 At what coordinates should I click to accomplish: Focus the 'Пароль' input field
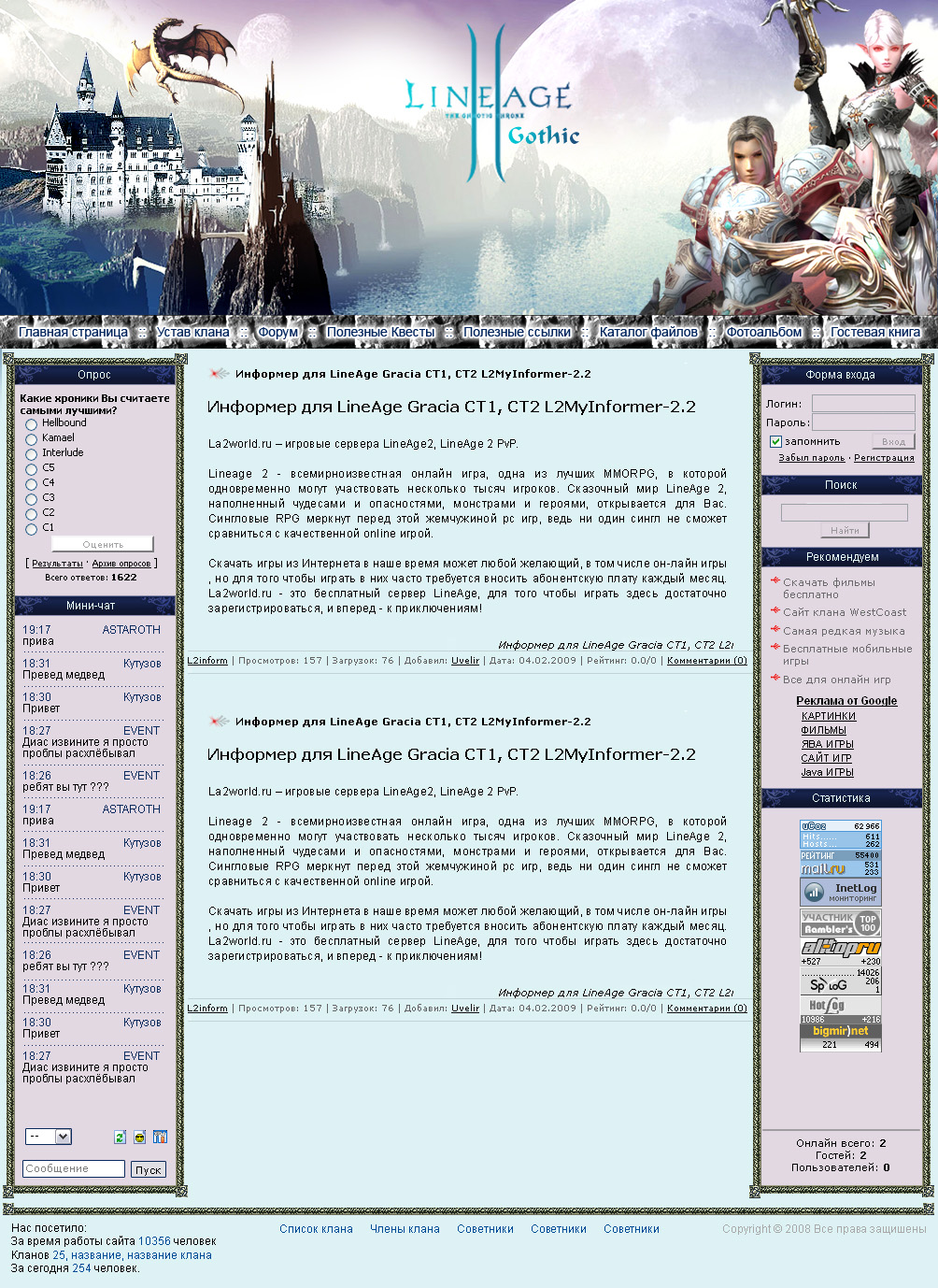863,422
